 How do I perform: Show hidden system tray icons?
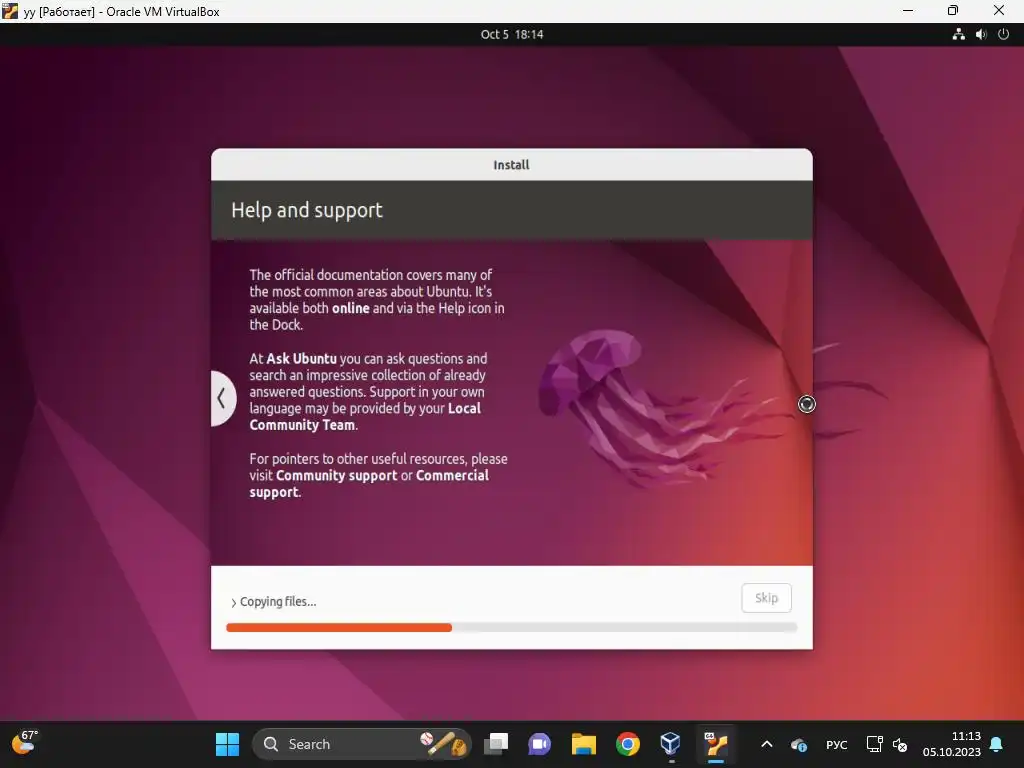767,744
